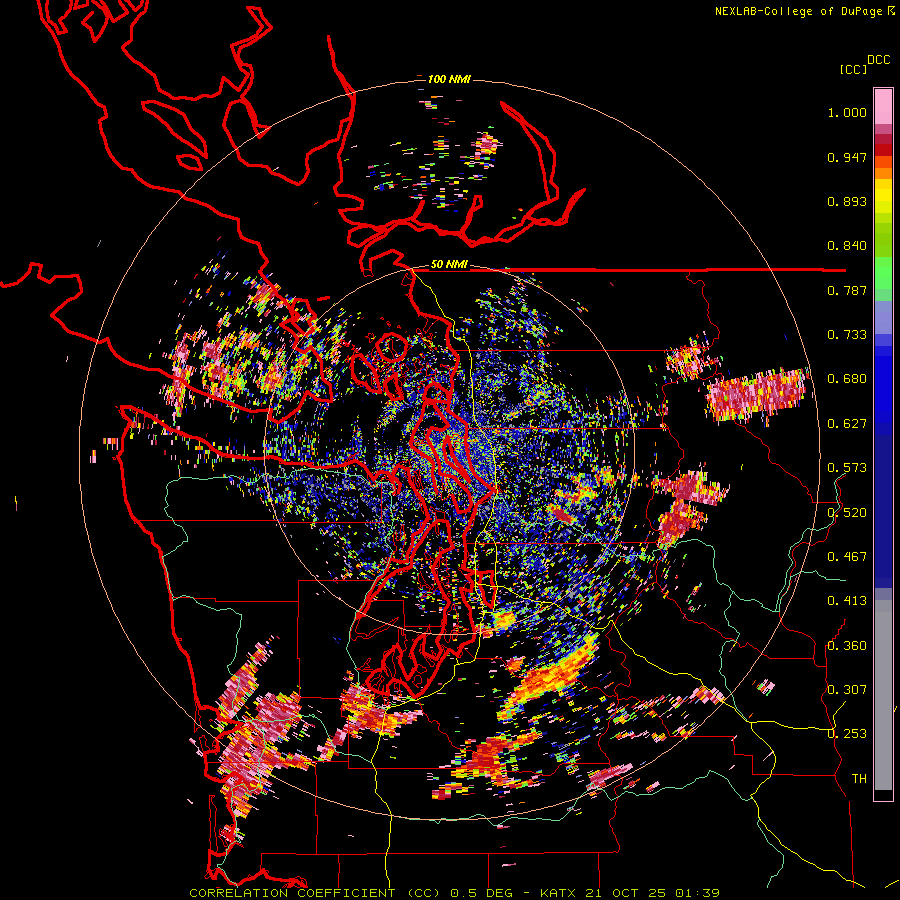Screen dimensions: 900x900
Task: Click the CORRELATION COEFFICIENT (CC) caption text
Action: click(315, 893)
